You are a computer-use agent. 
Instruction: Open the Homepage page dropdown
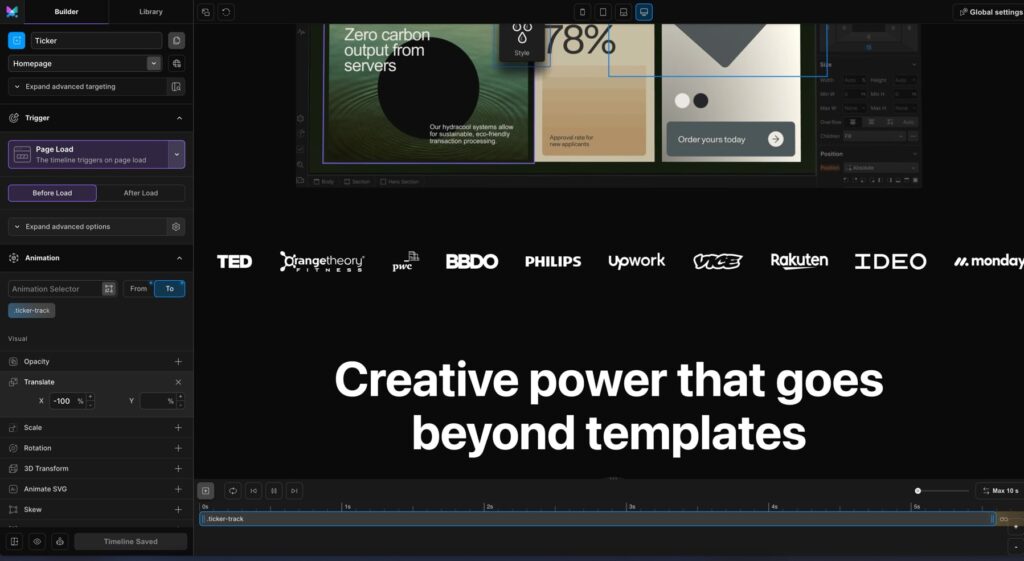tap(84, 63)
